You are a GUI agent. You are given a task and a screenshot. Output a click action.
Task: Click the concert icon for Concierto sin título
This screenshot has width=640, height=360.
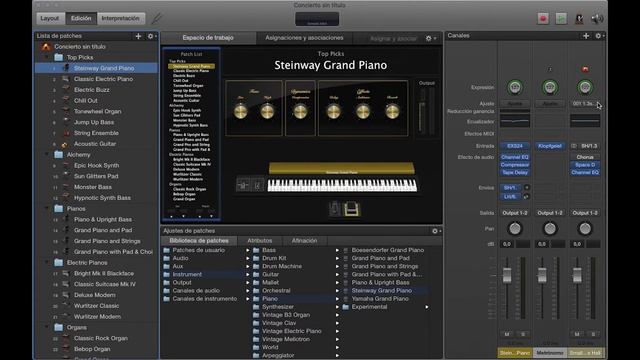[x=46, y=47]
